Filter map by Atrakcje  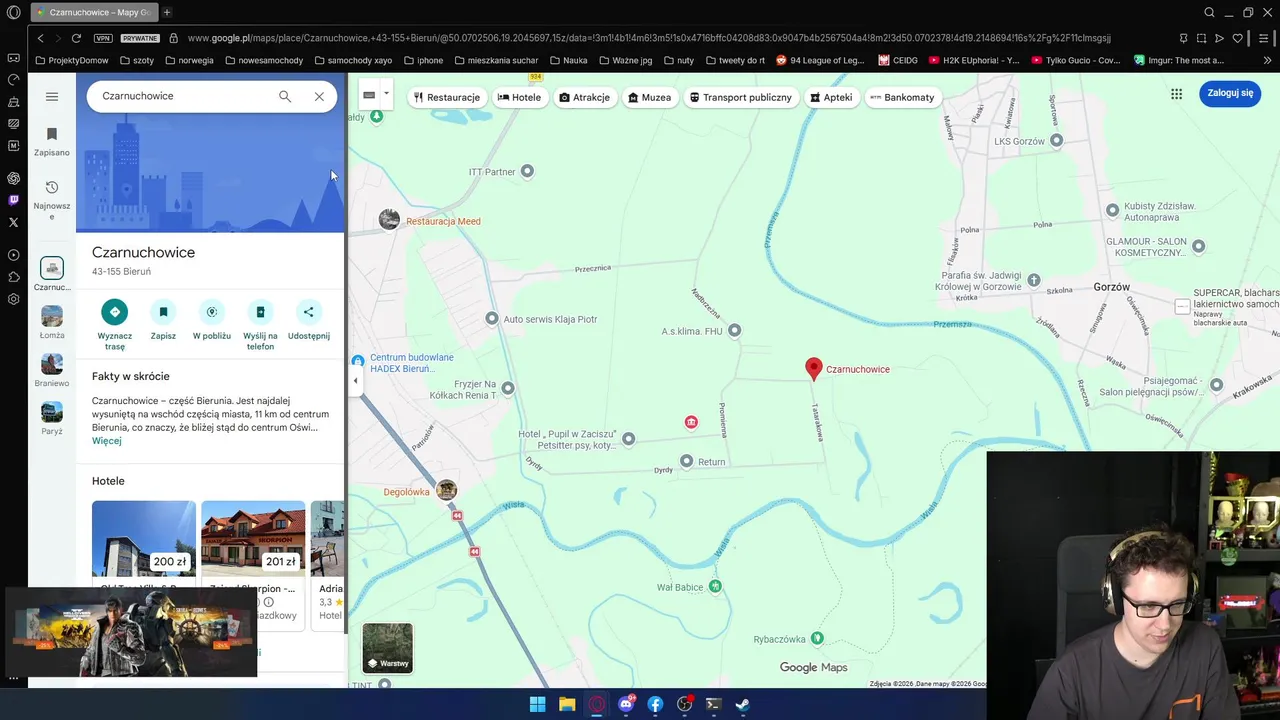click(585, 97)
